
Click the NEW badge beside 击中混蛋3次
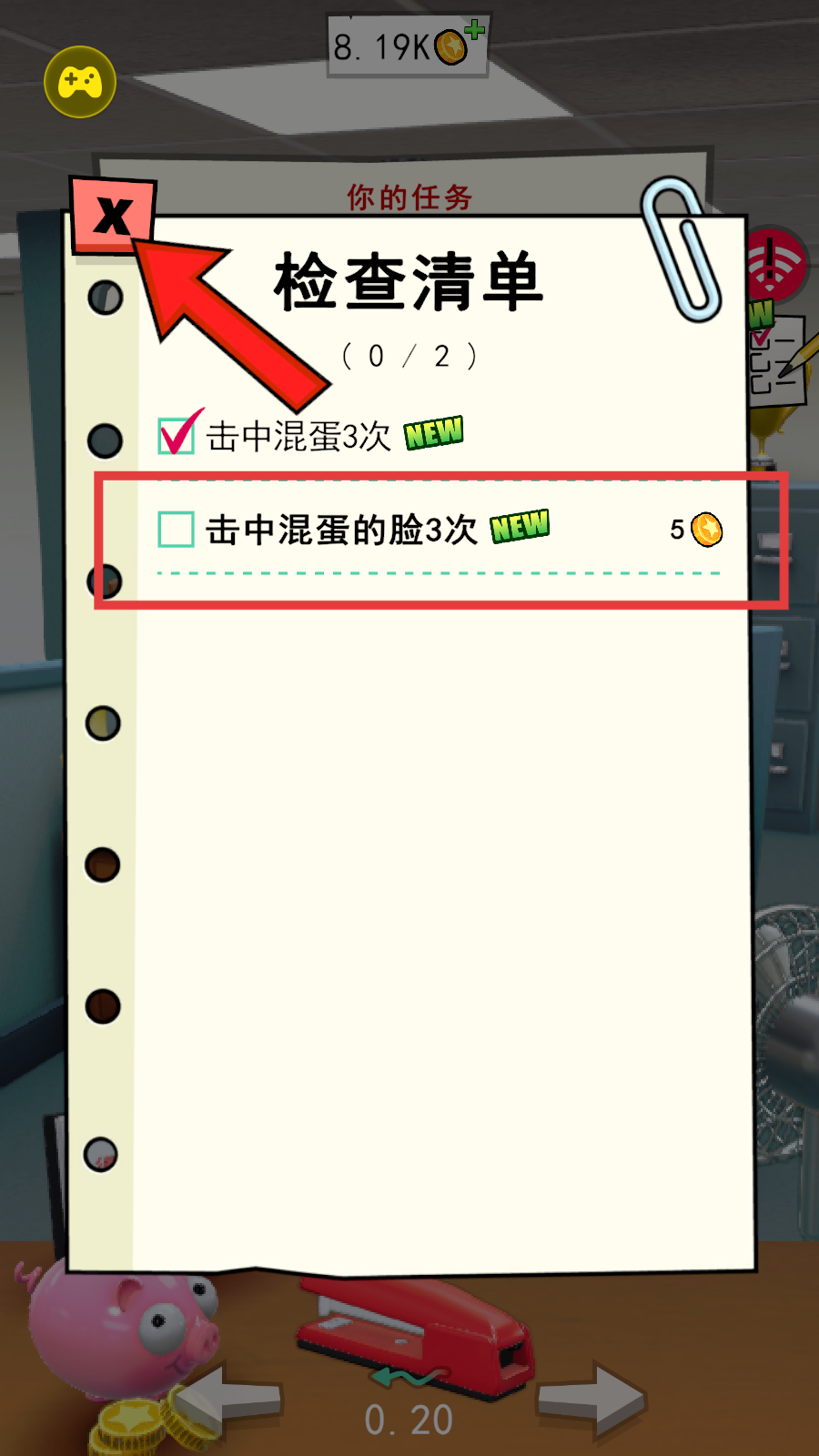[x=434, y=433]
